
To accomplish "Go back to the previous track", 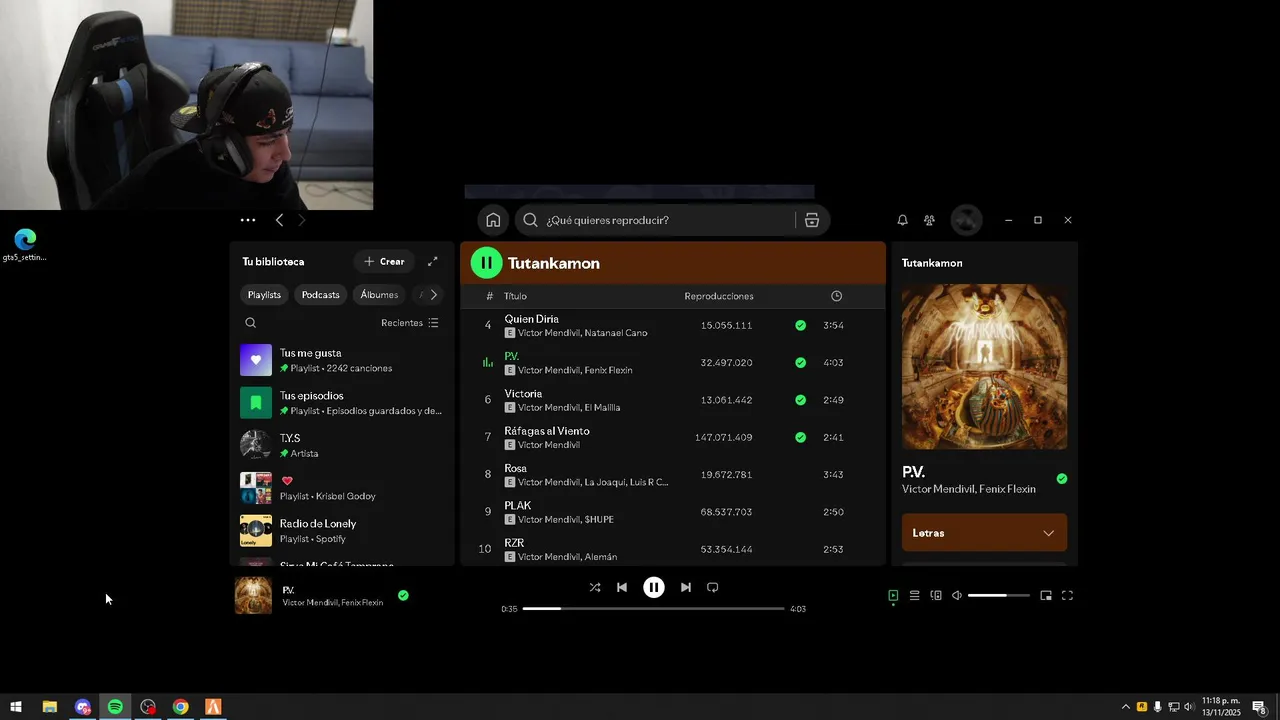I will point(622,587).
